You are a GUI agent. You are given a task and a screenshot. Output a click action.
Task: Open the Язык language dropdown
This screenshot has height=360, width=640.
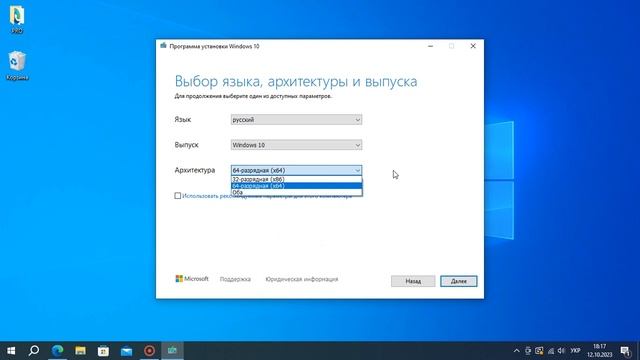[x=296, y=120]
